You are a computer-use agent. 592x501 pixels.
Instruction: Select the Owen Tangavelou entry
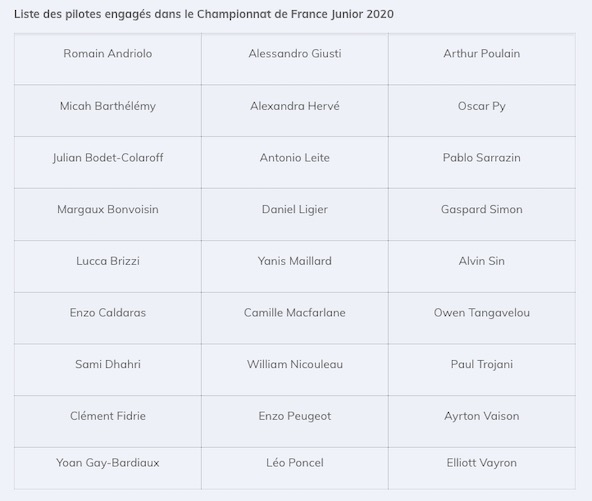coord(482,313)
